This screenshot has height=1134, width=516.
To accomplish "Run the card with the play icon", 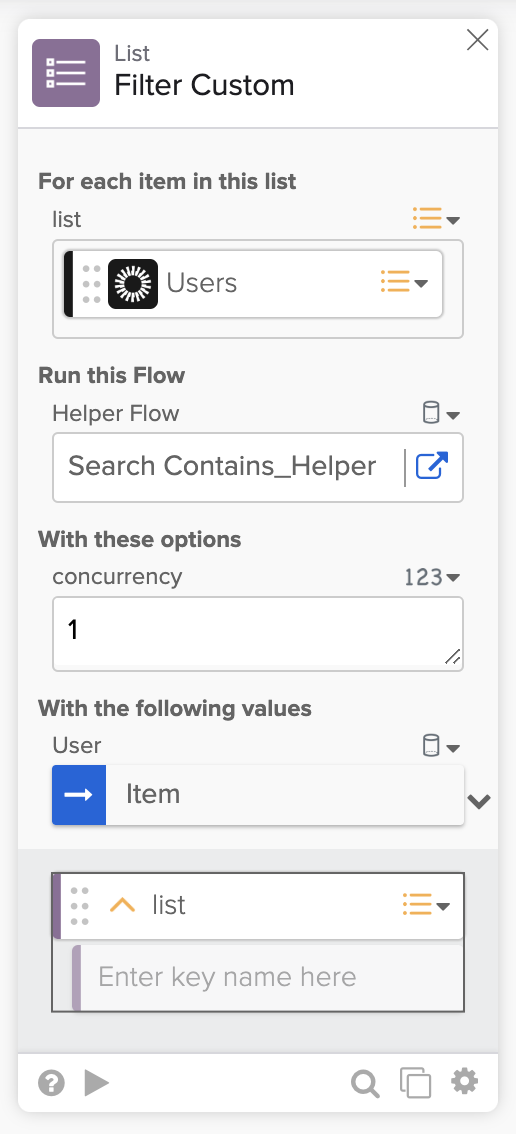I will (96, 1083).
